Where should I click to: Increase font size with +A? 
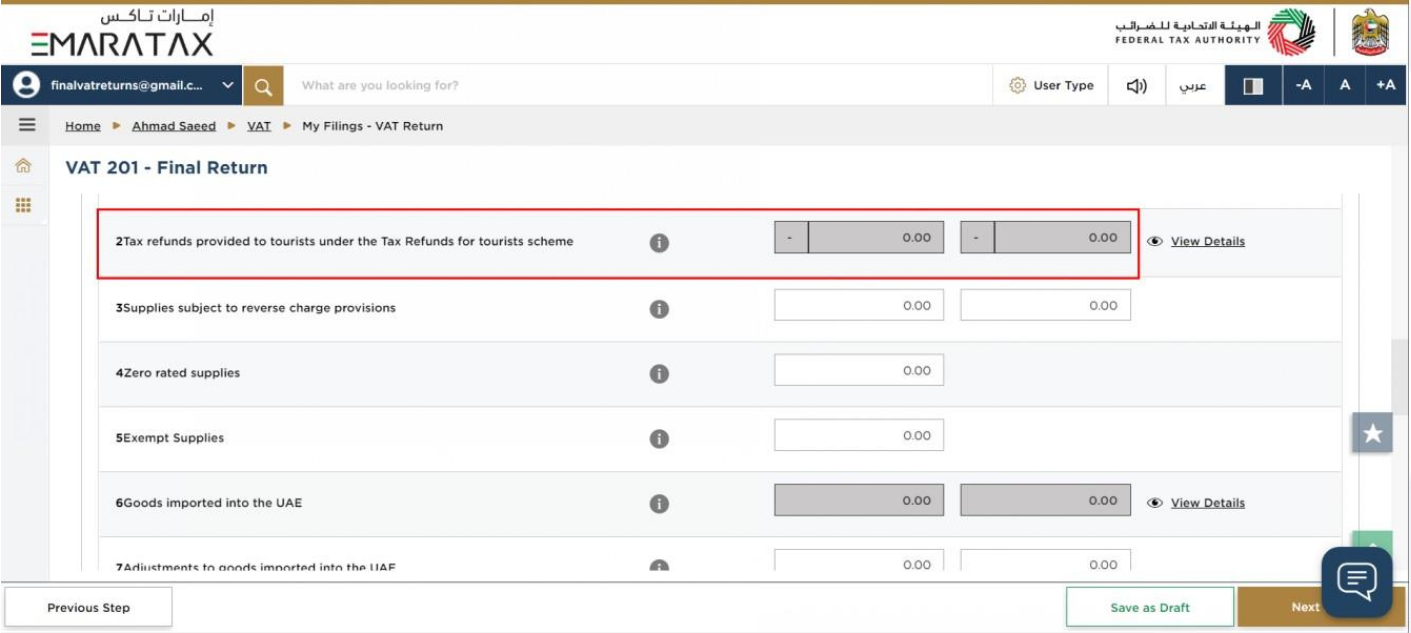tap(1386, 86)
